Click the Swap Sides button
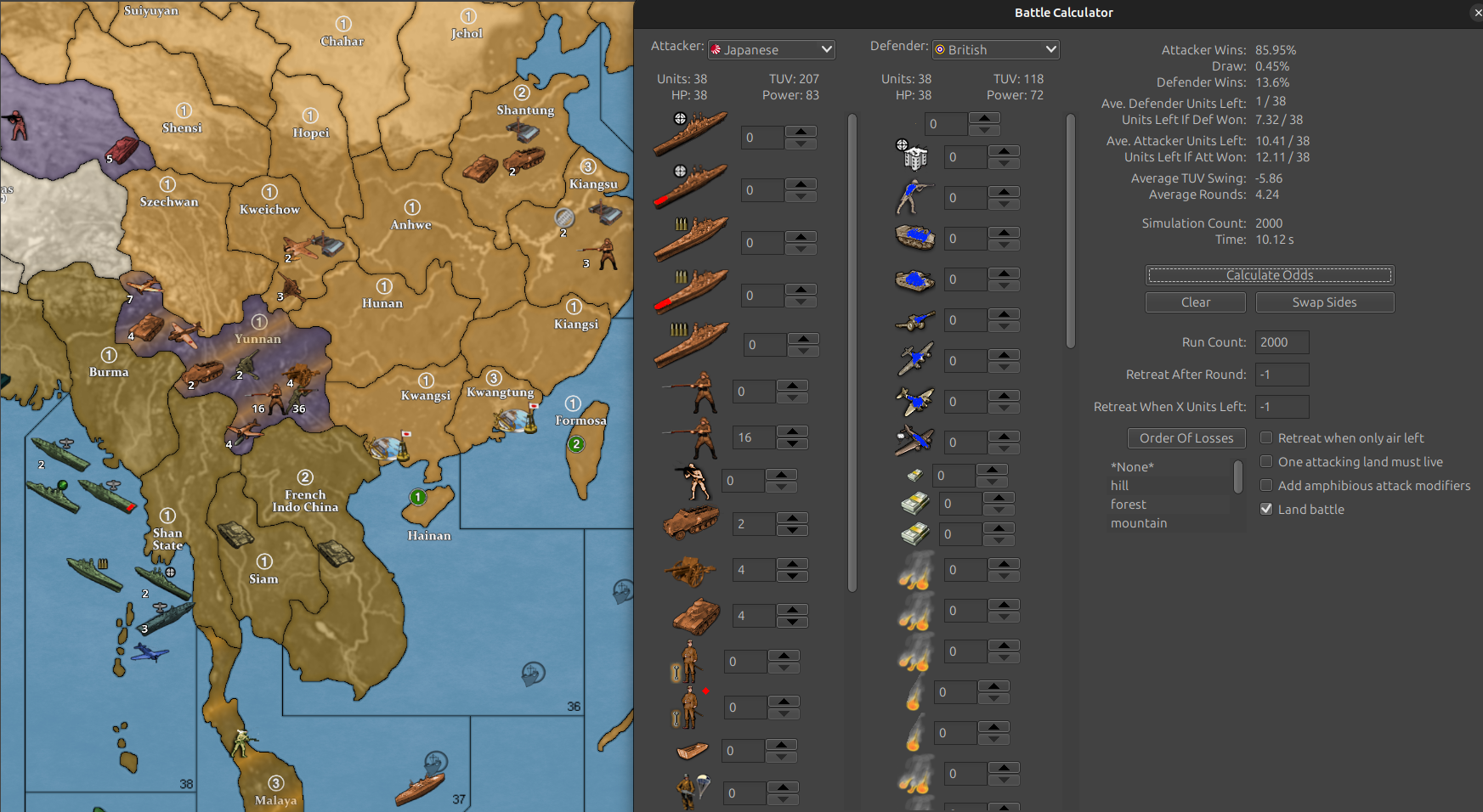 point(1324,302)
